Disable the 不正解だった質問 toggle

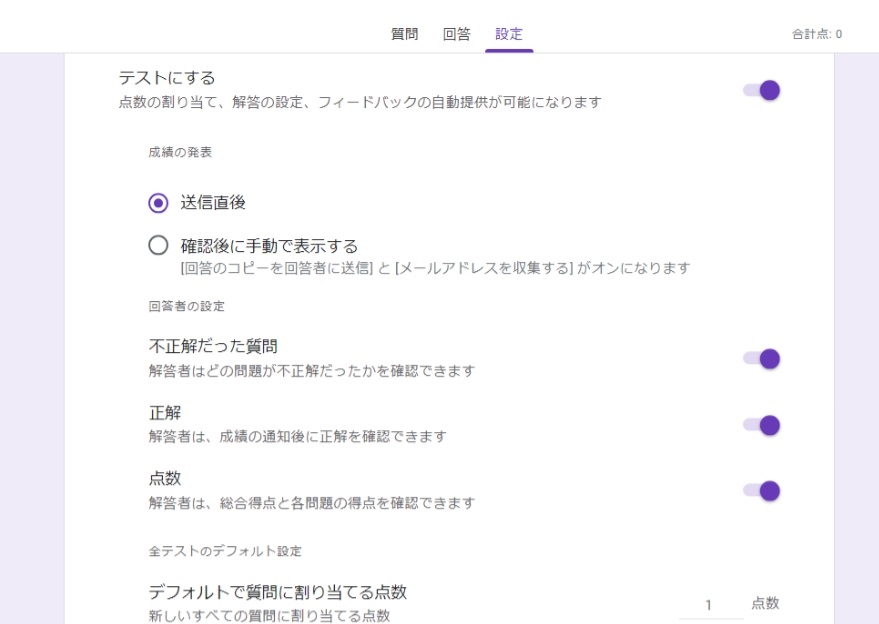pyautogui.click(x=761, y=359)
